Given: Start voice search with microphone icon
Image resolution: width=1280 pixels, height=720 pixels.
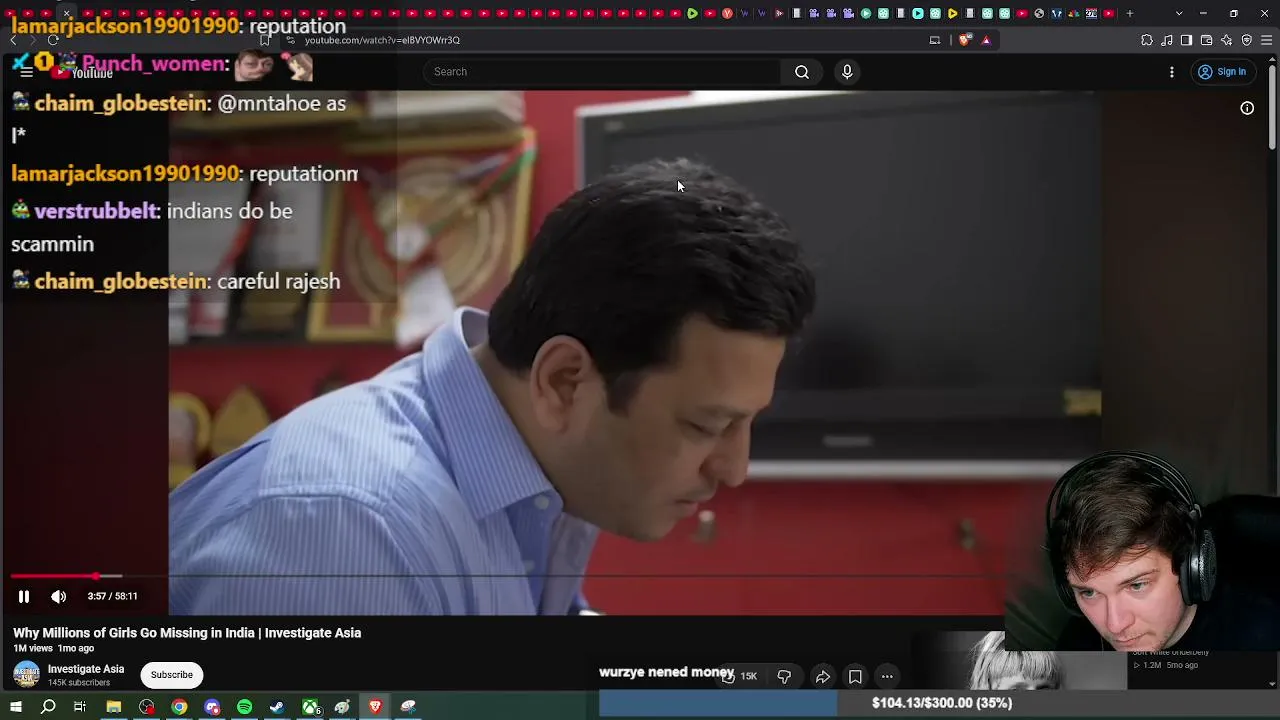Looking at the screenshot, I should (x=847, y=72).
